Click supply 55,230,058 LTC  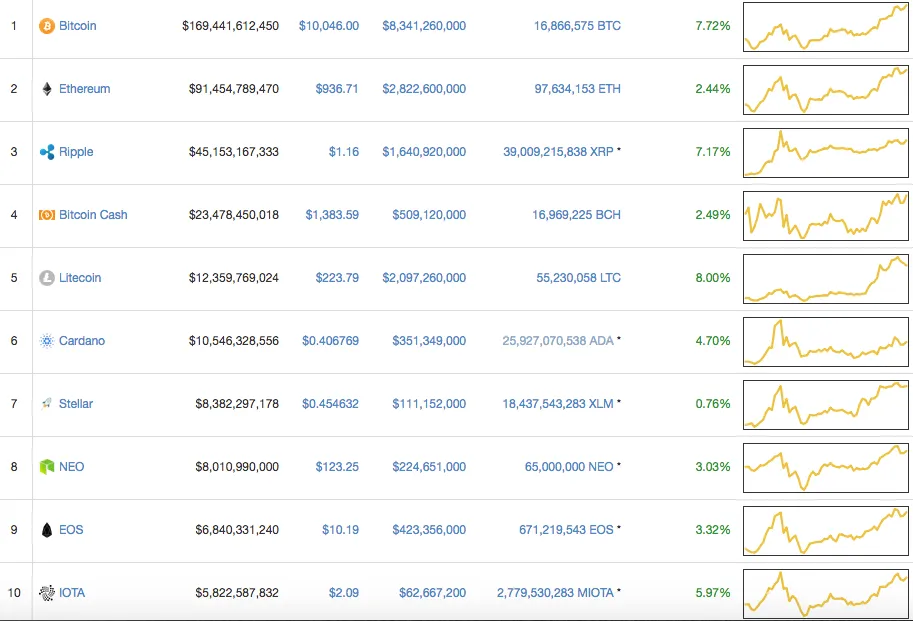point(579,278)
